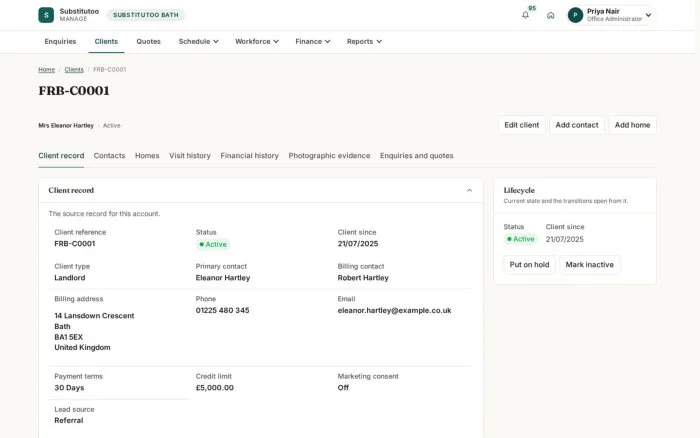This screenshot has height=438, width=700.
Task: Switch to the Homes tab
Action: point(147,156)
